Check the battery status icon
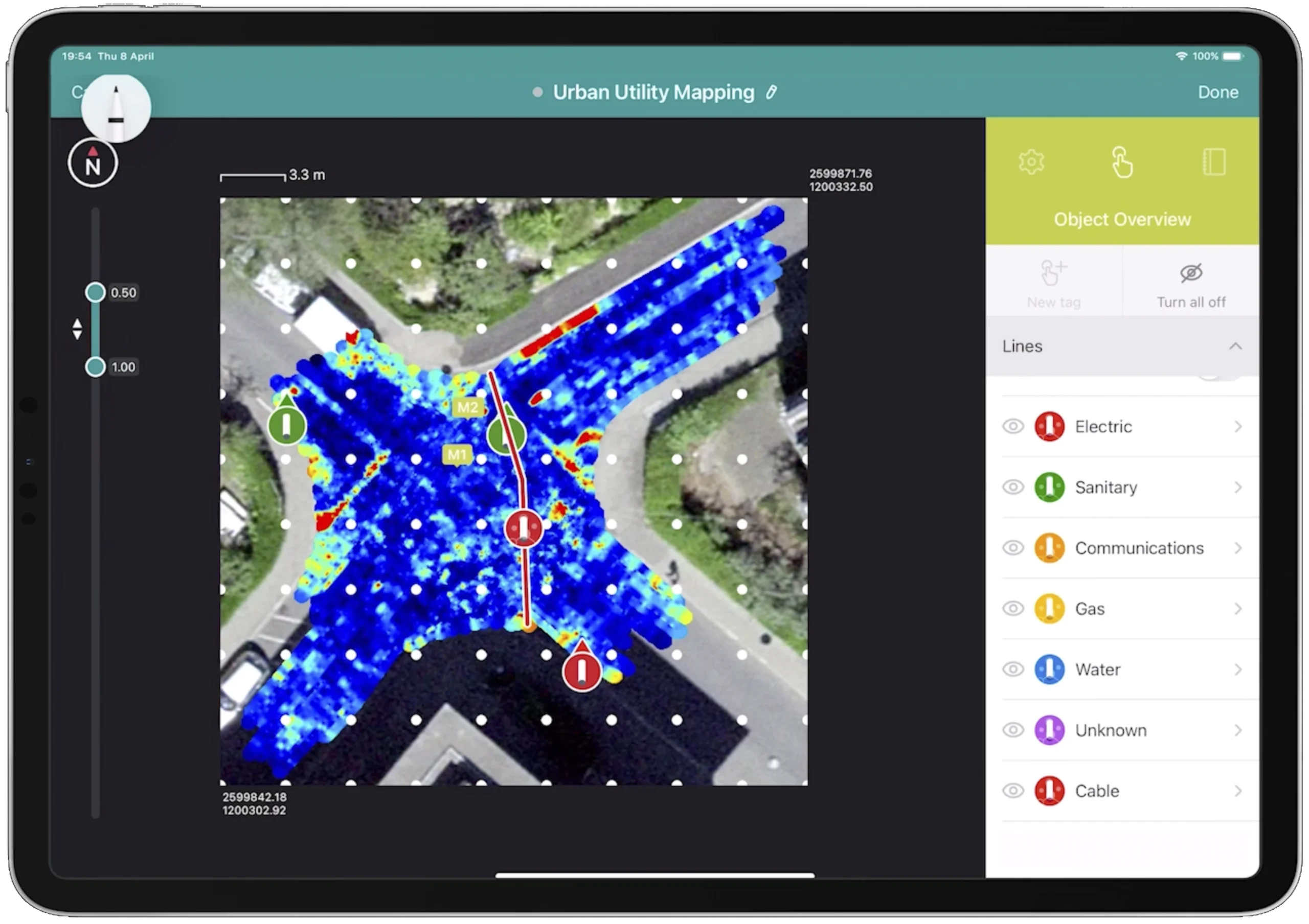1309x924 pixels. point(1233,56)
